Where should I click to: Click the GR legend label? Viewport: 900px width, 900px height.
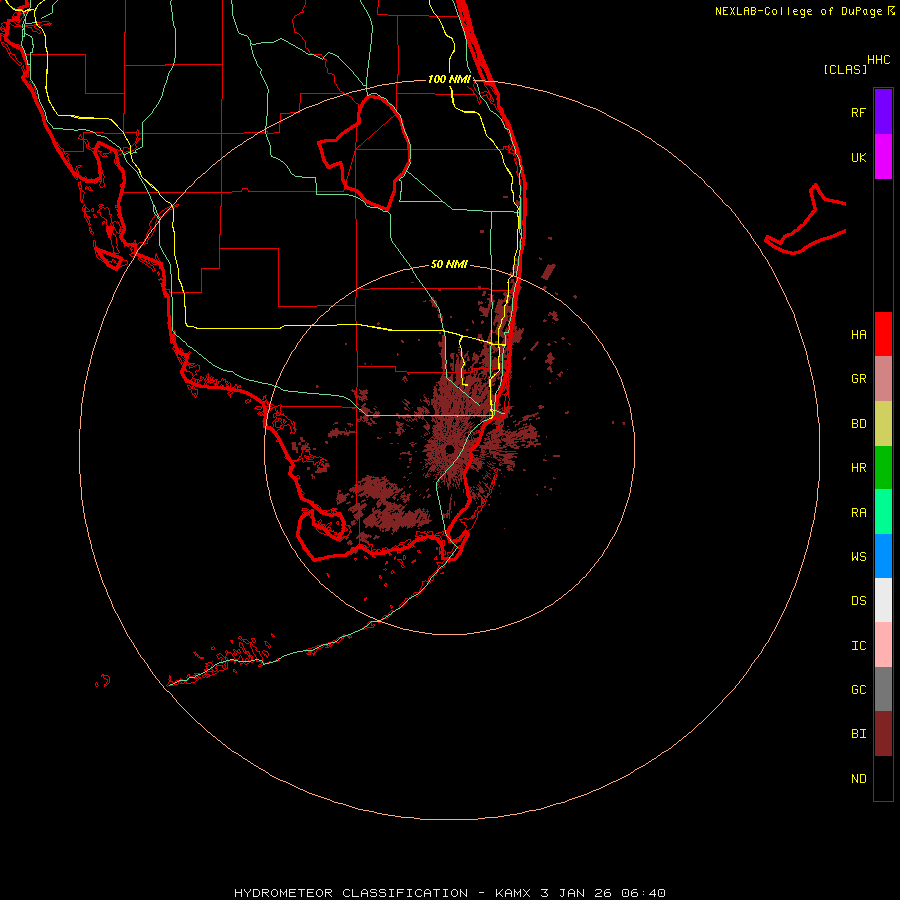(x=858, y=379)
